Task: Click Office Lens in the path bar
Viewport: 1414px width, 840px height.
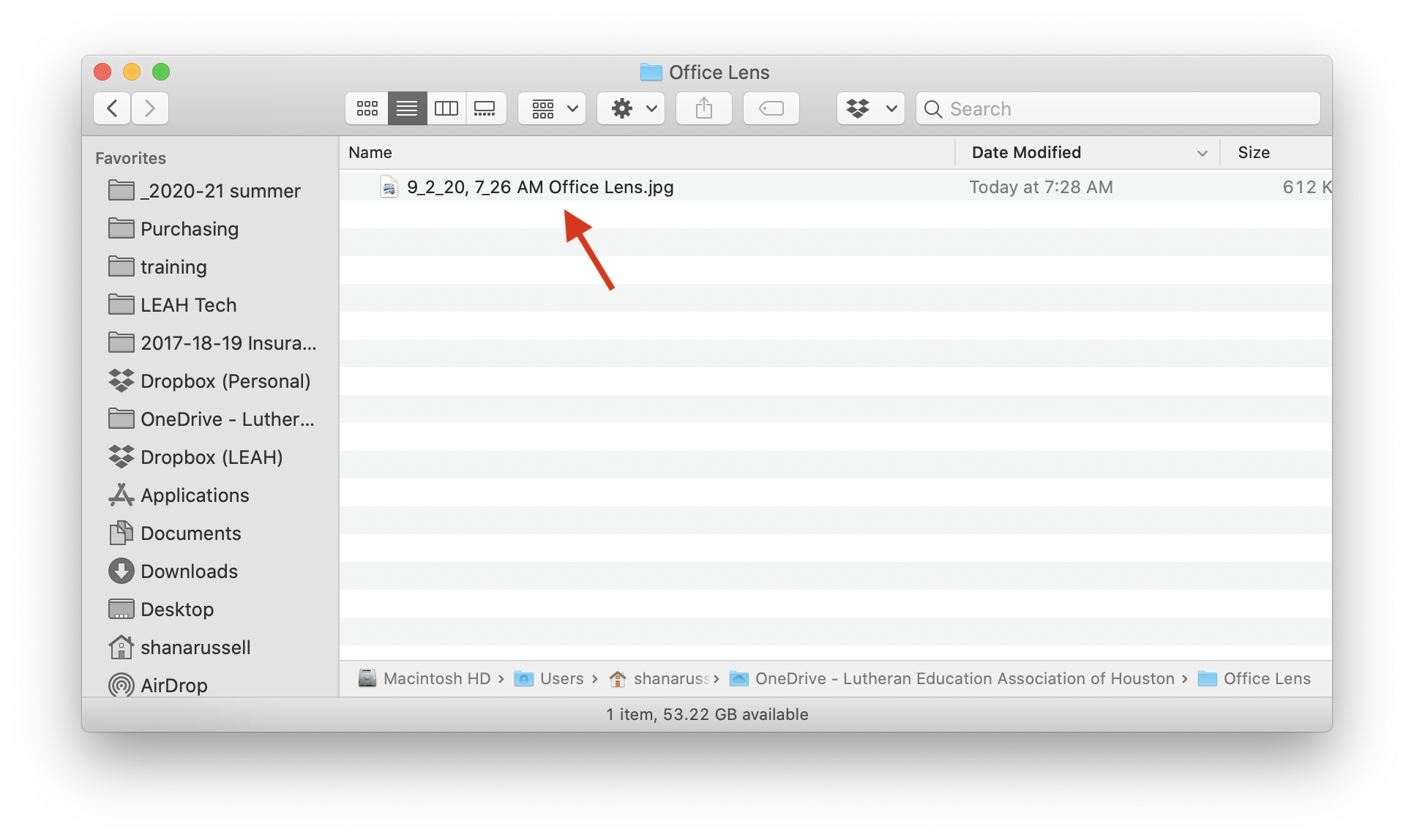Action: 1254,678
